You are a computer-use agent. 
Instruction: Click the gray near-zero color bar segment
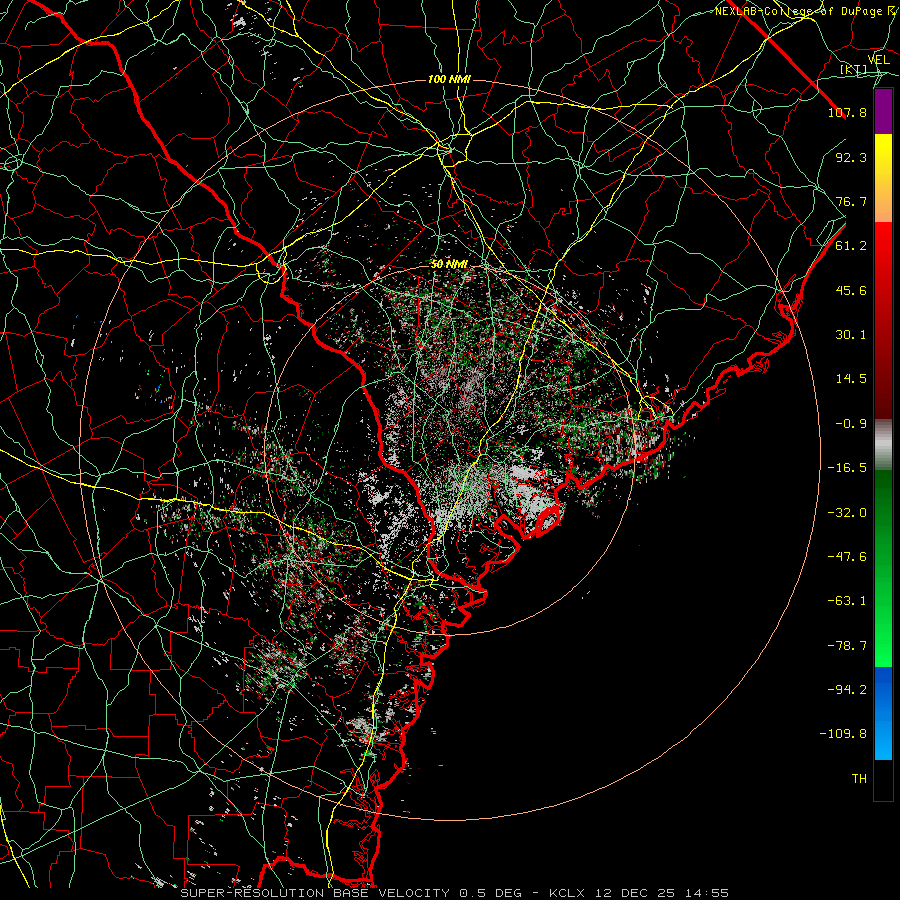tap(883, 445)
